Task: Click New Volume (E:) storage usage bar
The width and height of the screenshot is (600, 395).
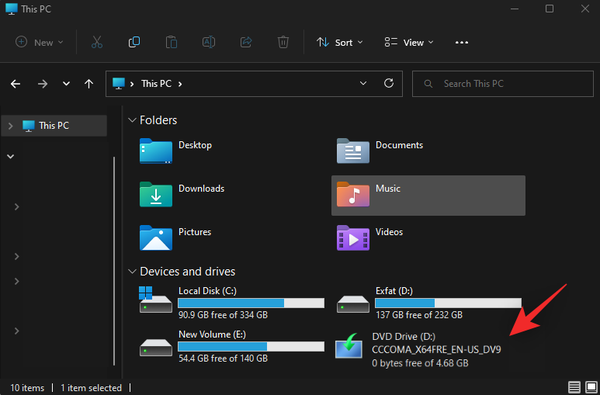Action: pyautogui.click(x=251, y=347)
